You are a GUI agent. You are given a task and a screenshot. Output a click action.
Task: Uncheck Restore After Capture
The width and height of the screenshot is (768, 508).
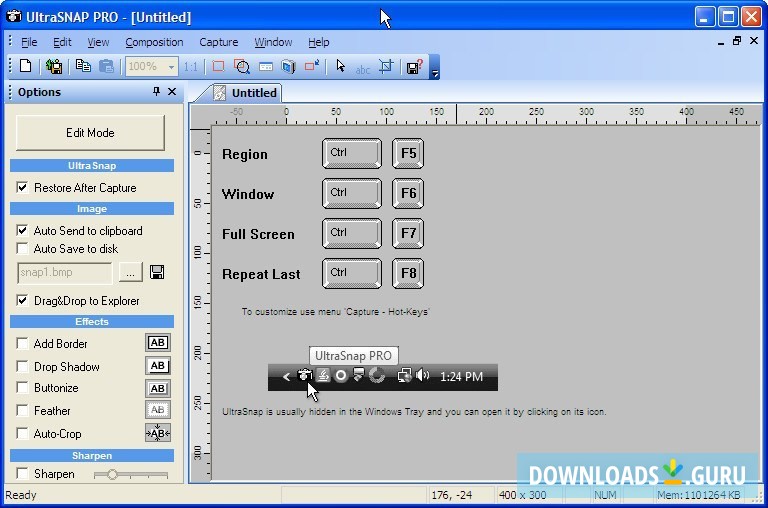tap(22, 187)
